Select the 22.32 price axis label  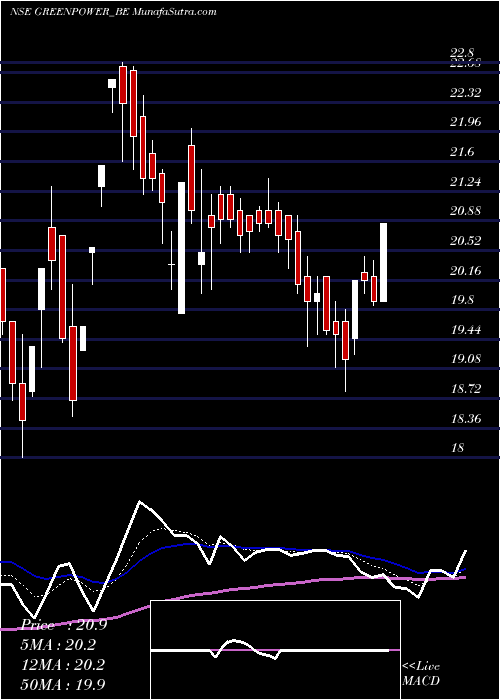click(466, 93)
